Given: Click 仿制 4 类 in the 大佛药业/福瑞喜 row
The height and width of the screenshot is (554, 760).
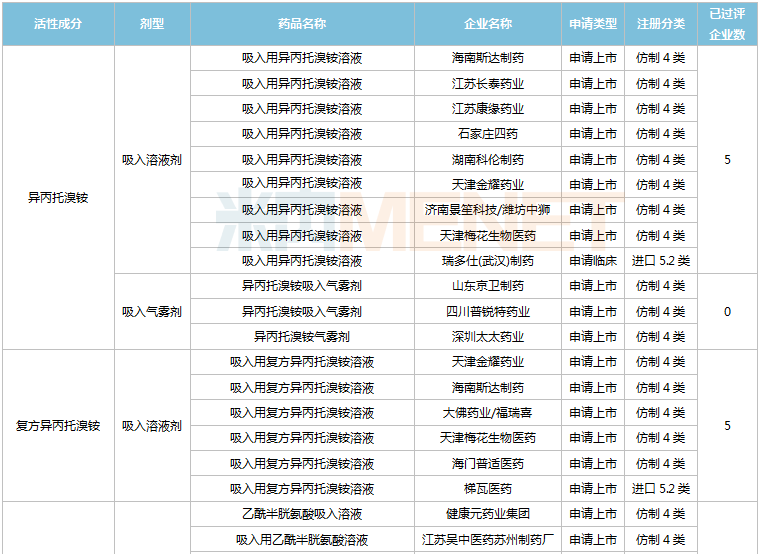Looking at the screenshot, I should 661,412.
